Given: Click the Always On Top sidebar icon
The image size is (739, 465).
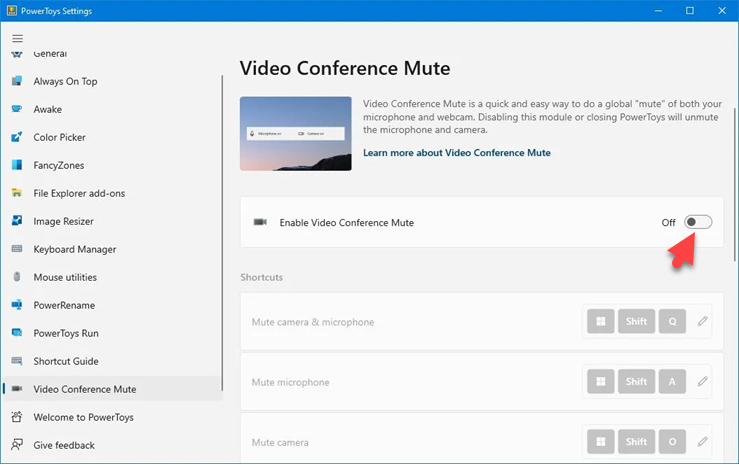Looking at the screenshot, I should click(x=17, y=81).
